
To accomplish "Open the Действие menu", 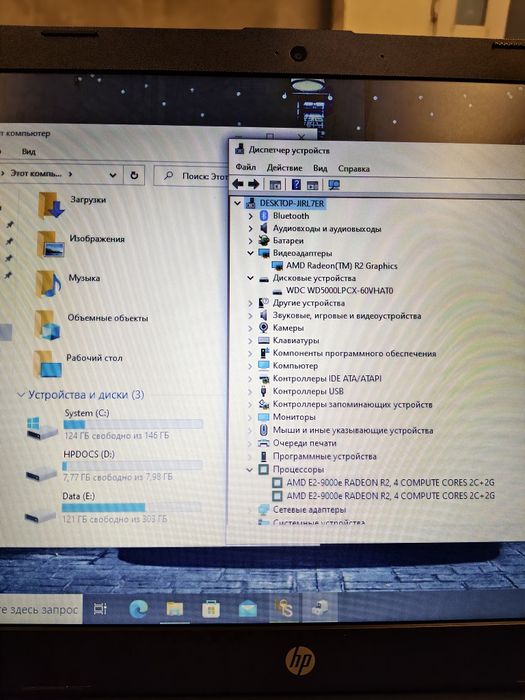I will [x=284, y=168].
